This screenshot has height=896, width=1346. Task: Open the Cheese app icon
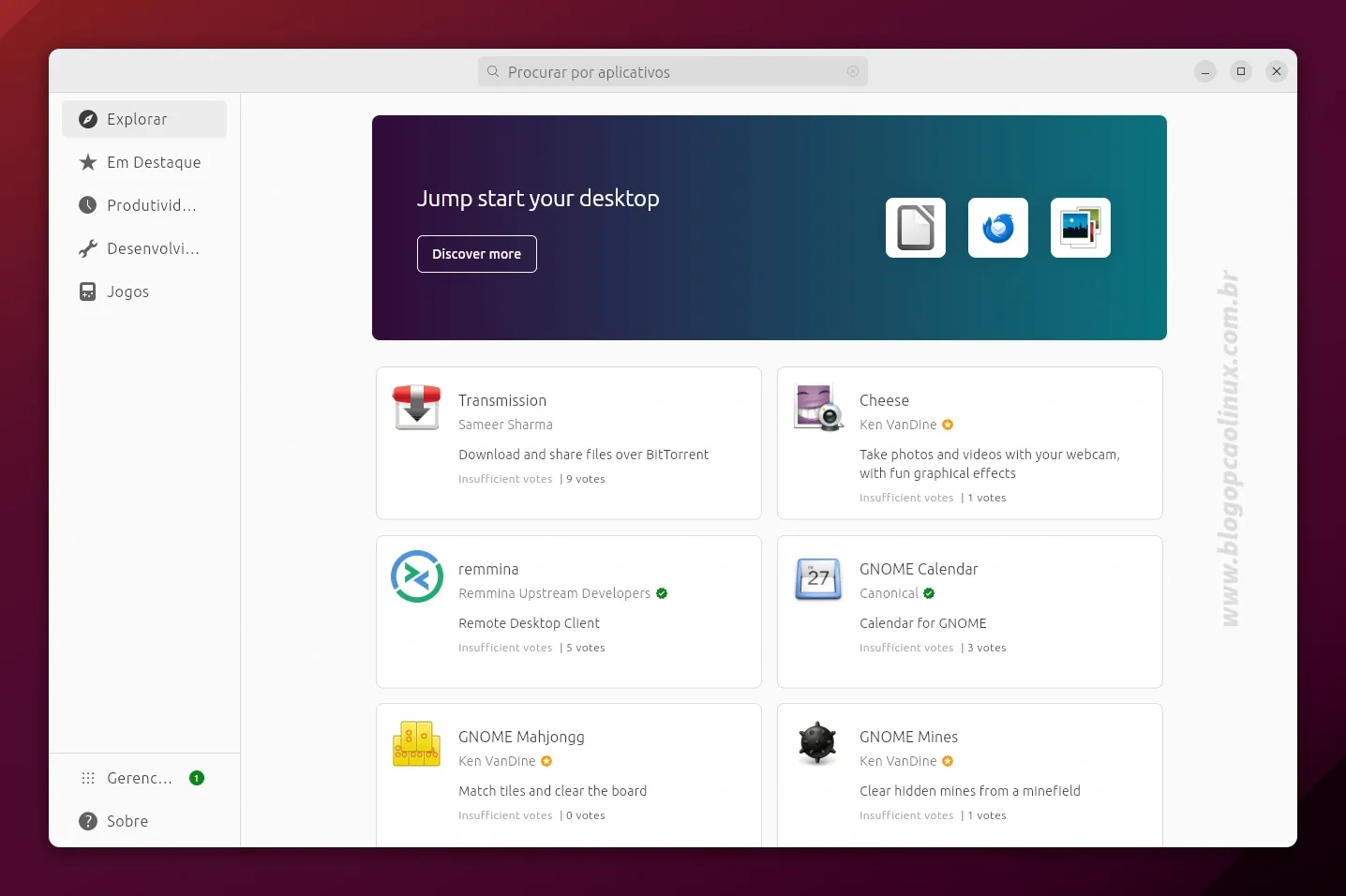tap(818, 408)
